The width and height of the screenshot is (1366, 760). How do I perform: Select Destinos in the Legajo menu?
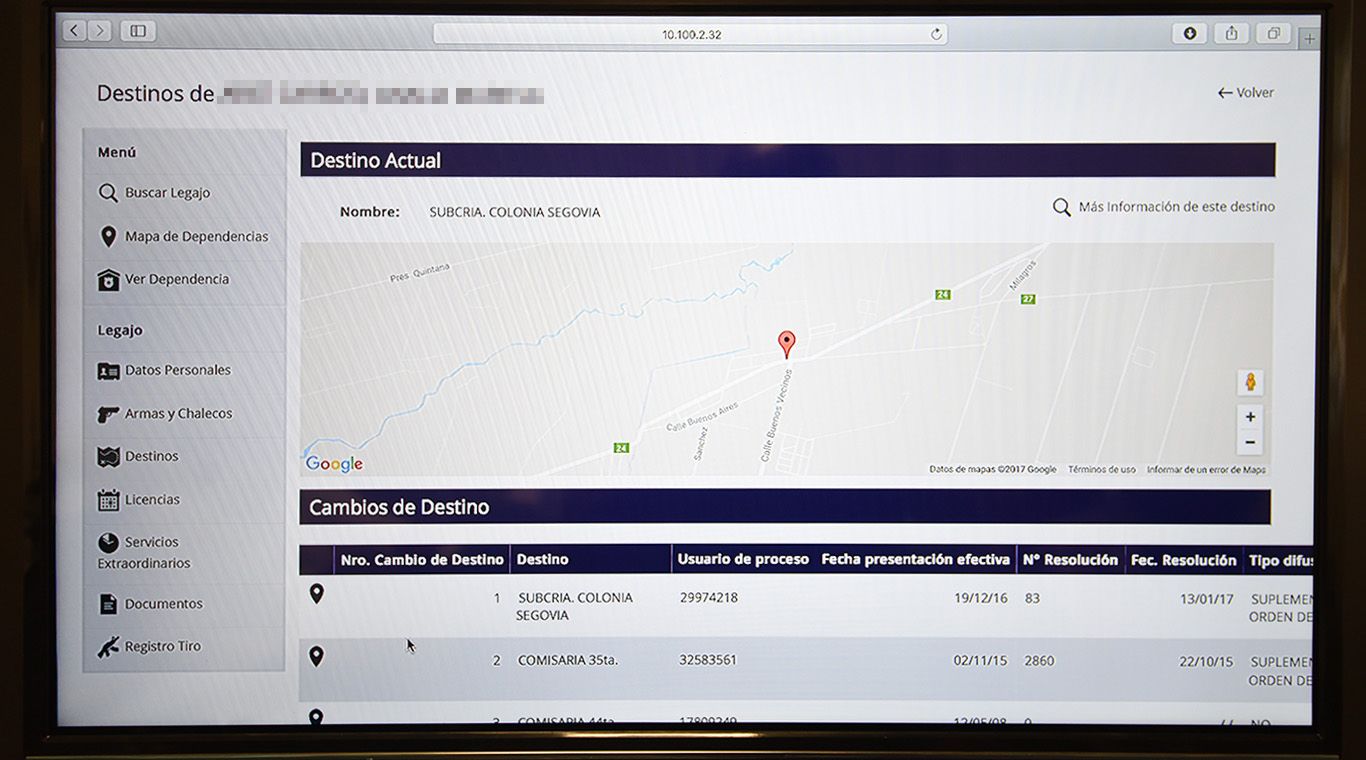[x=151, y=457]
